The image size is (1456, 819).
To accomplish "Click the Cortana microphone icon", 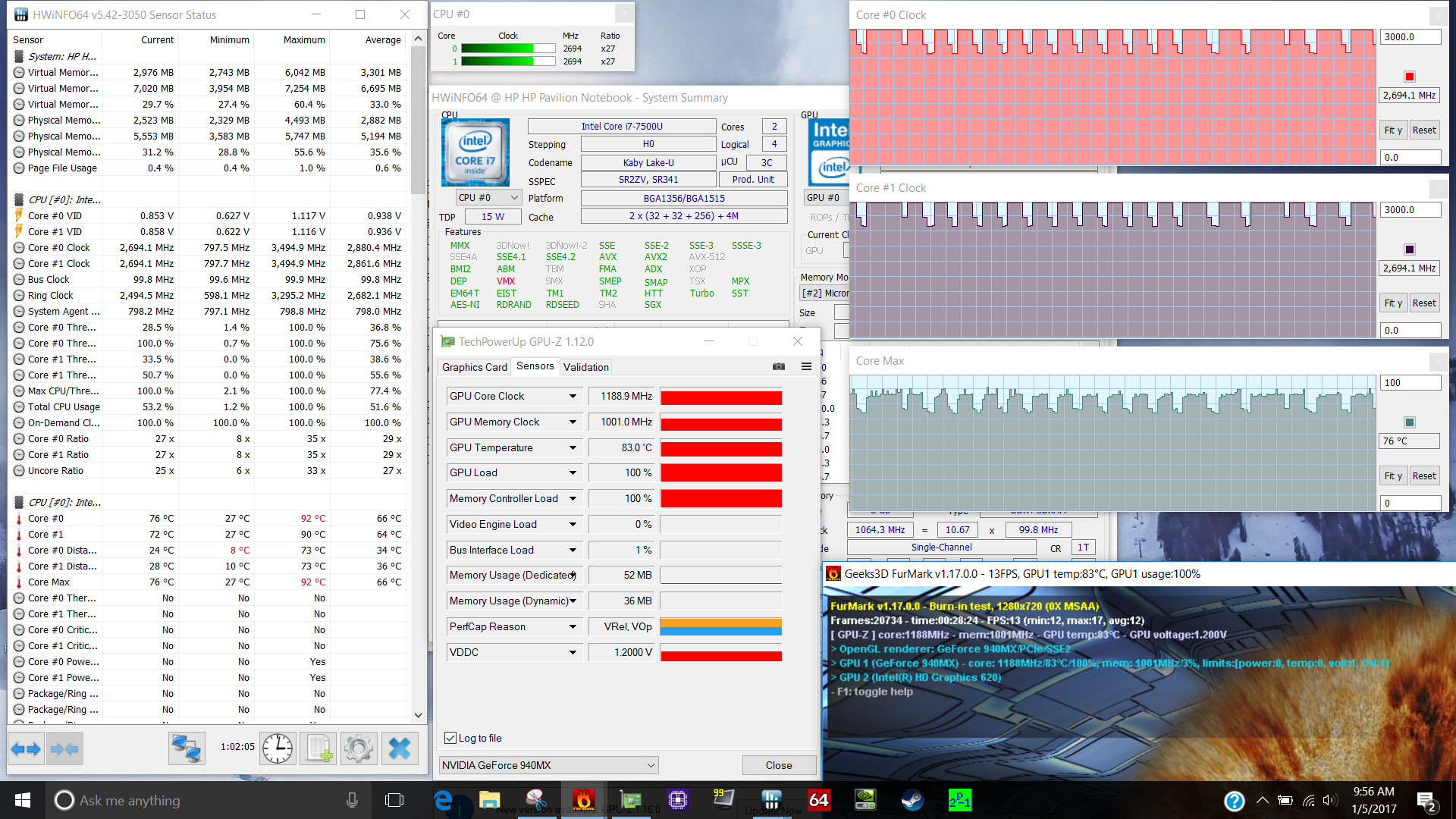I will coord(352,800).
